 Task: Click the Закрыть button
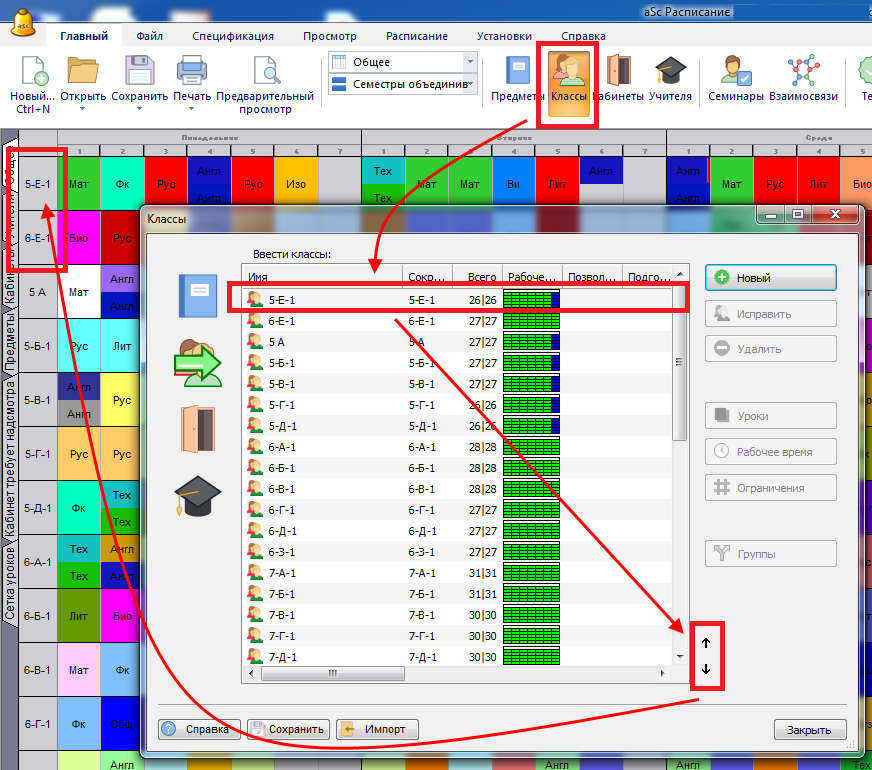(x=809, y=729)
